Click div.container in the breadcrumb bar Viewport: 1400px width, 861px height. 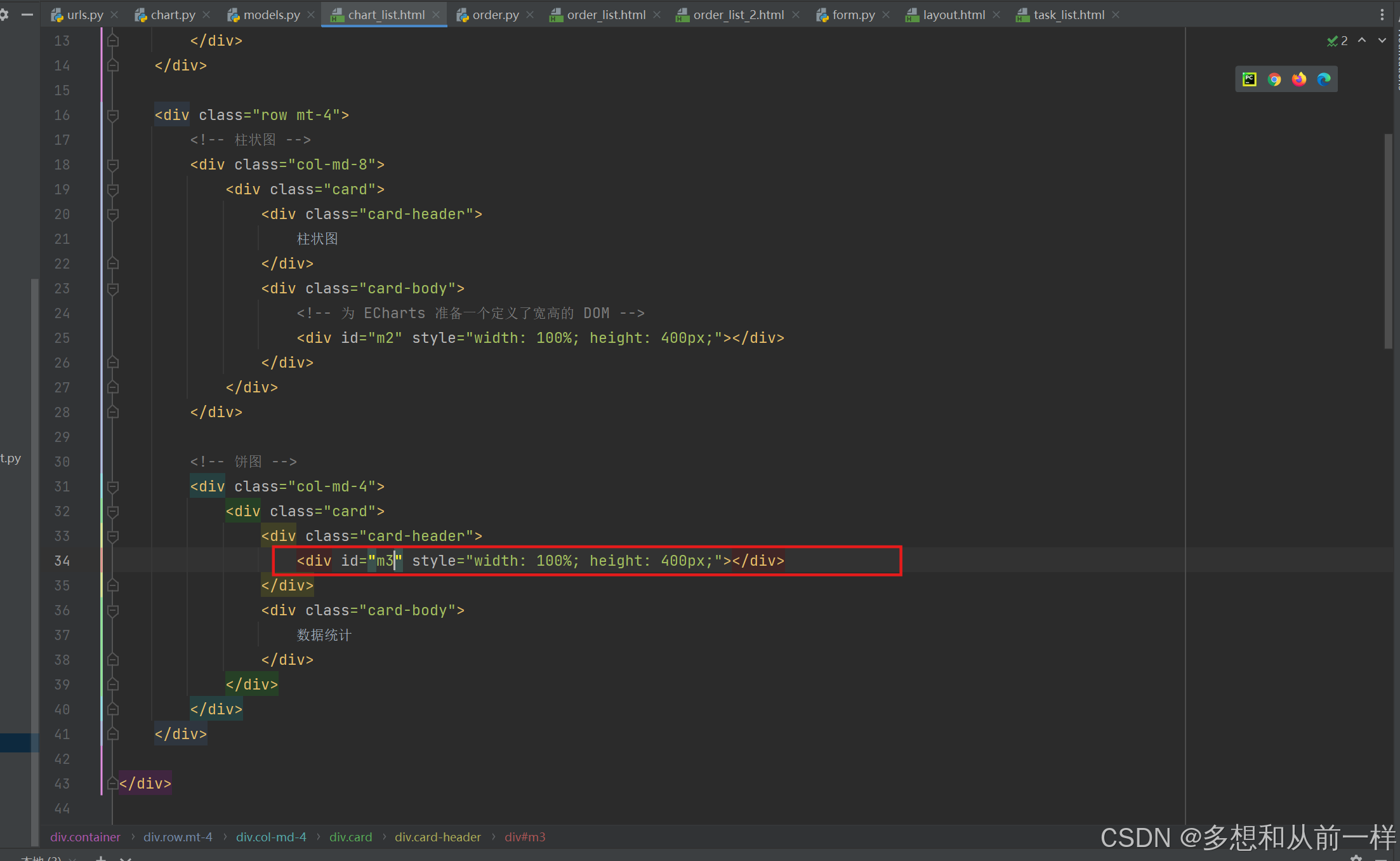point(85,837)
